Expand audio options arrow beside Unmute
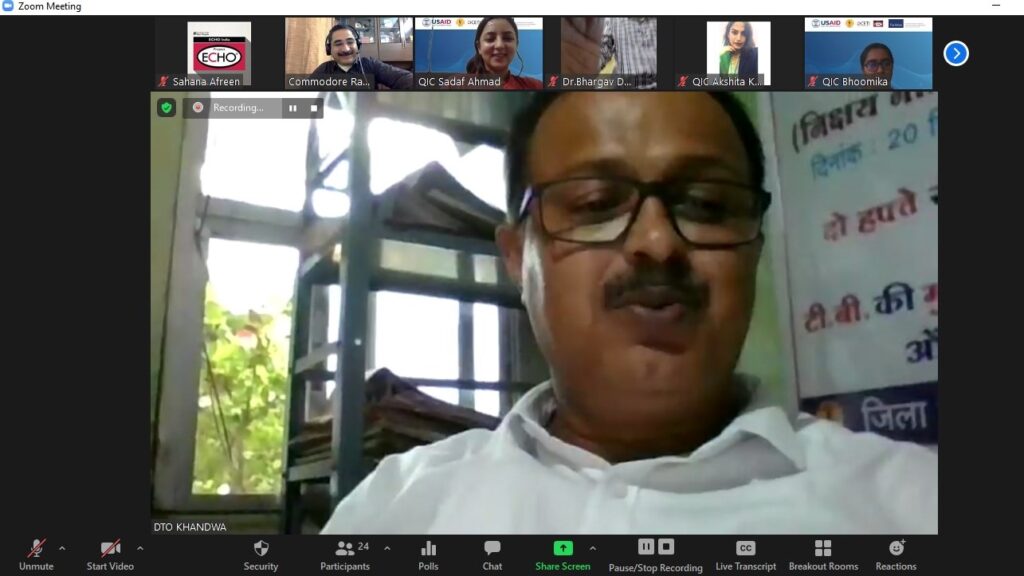This screenshot has height=576, width=1024. click(x=62, y=548)
